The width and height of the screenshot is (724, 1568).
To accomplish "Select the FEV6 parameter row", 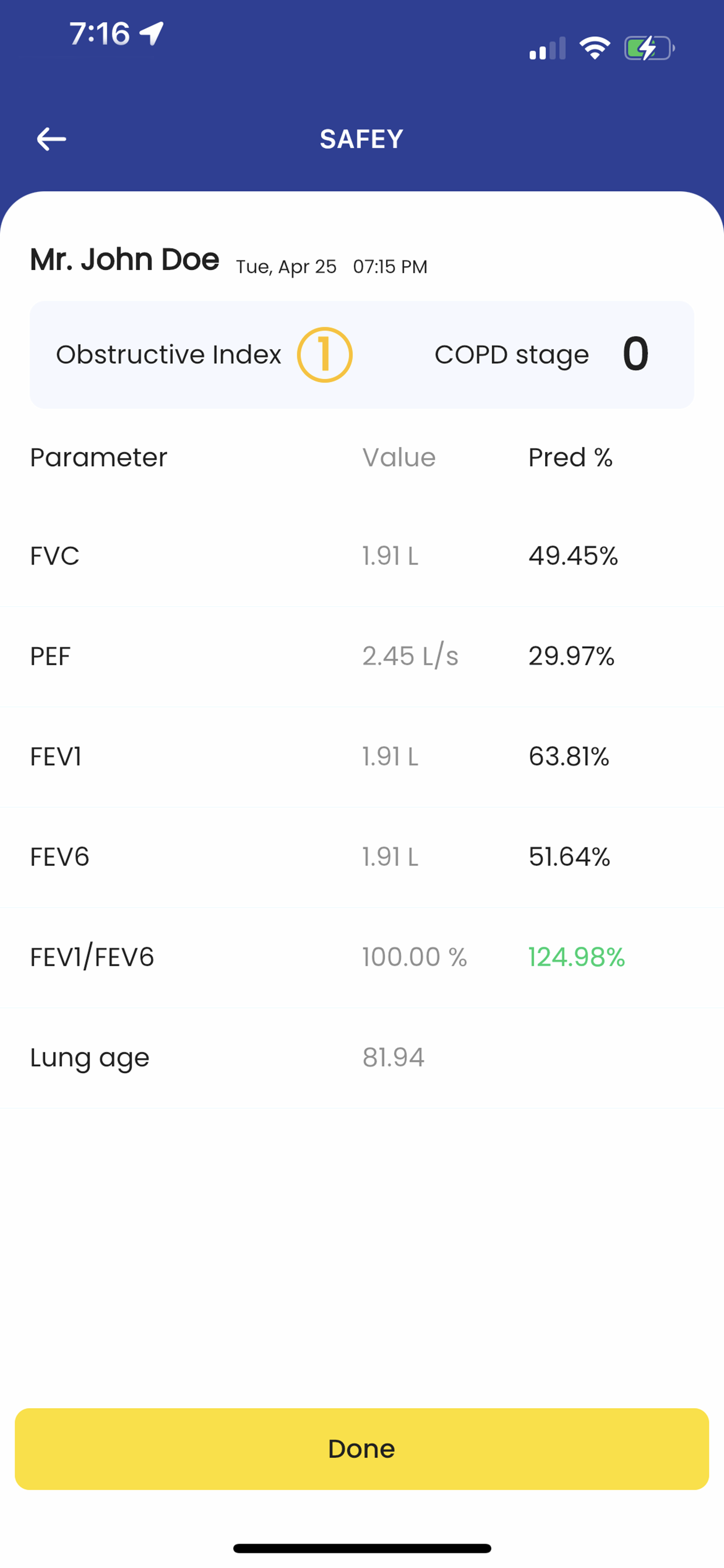I will [362, 857].
